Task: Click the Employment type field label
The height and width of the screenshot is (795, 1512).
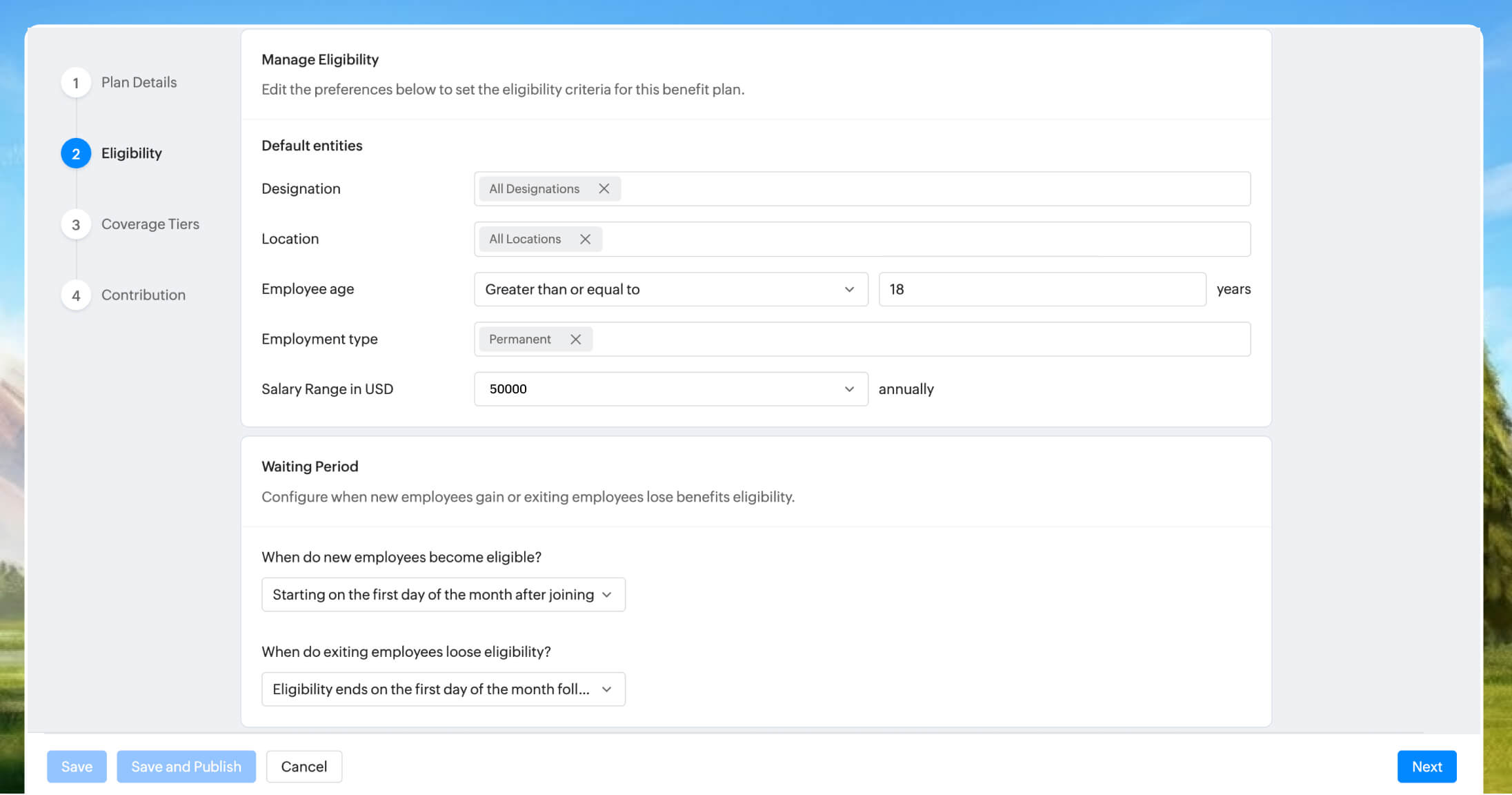Action: coord(319,339)
